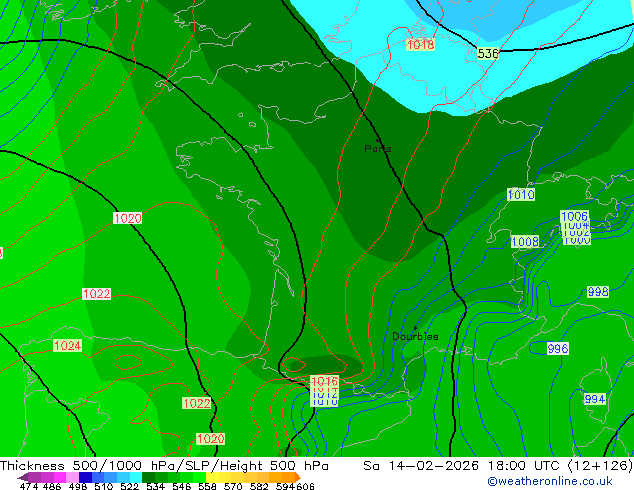Click the blue 998 pressure label
Viewport: 634px width, 490px height.
[598, 291]
